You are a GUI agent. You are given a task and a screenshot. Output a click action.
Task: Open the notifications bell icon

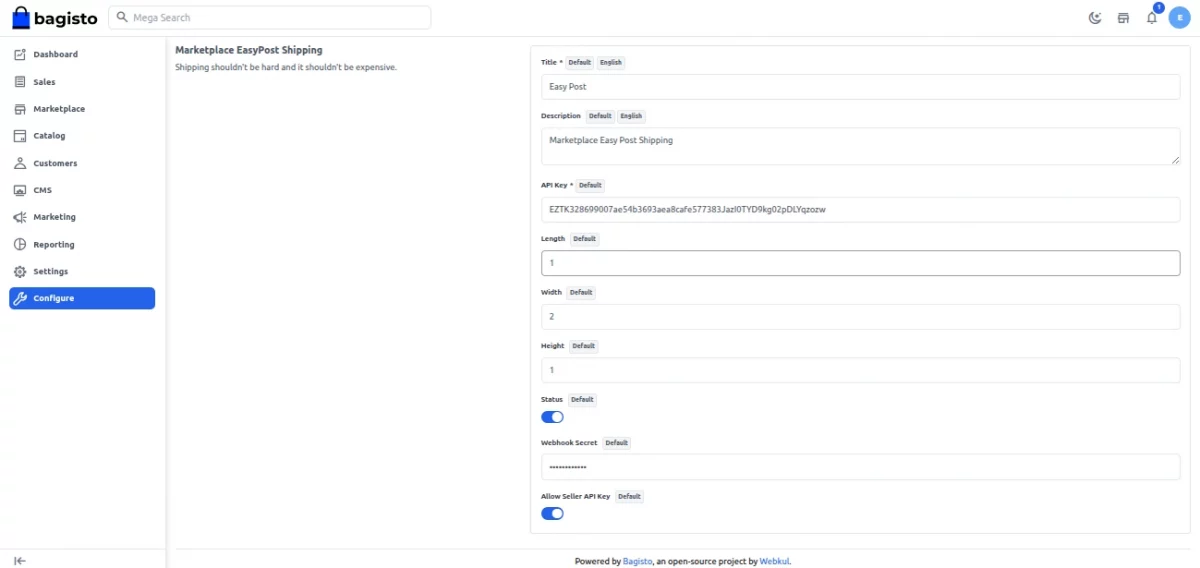pyautogui.click(x=1152, y=18)
